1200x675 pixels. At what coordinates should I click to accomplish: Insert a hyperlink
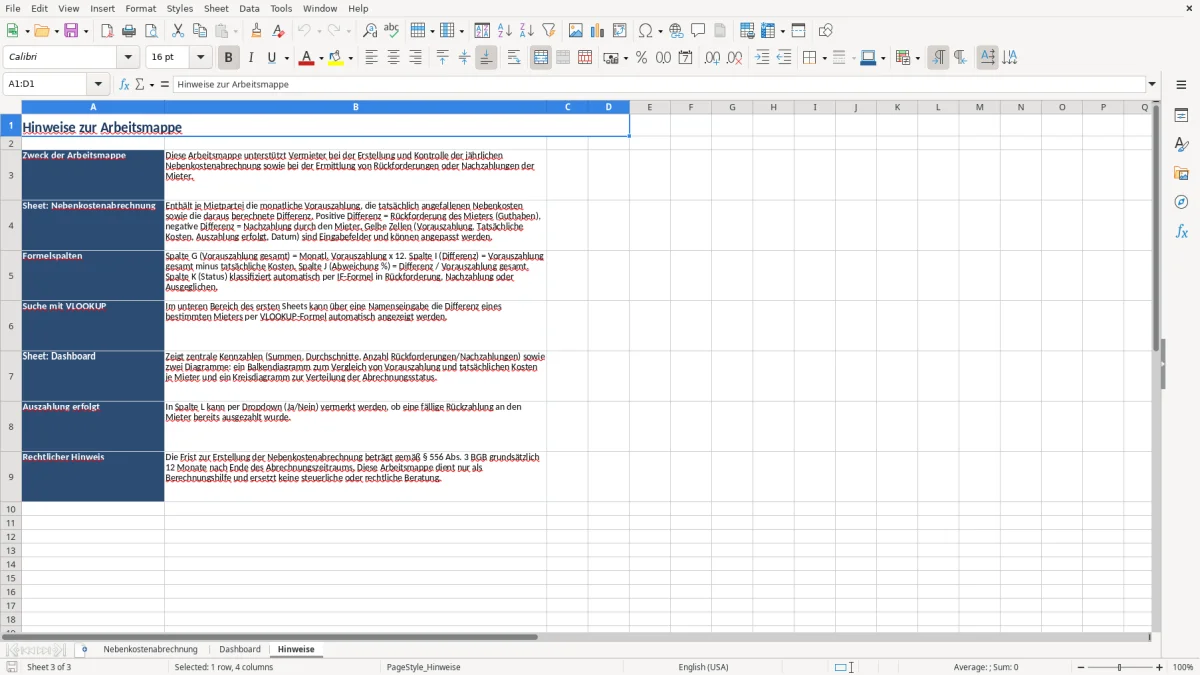click(x=676, y=31)
